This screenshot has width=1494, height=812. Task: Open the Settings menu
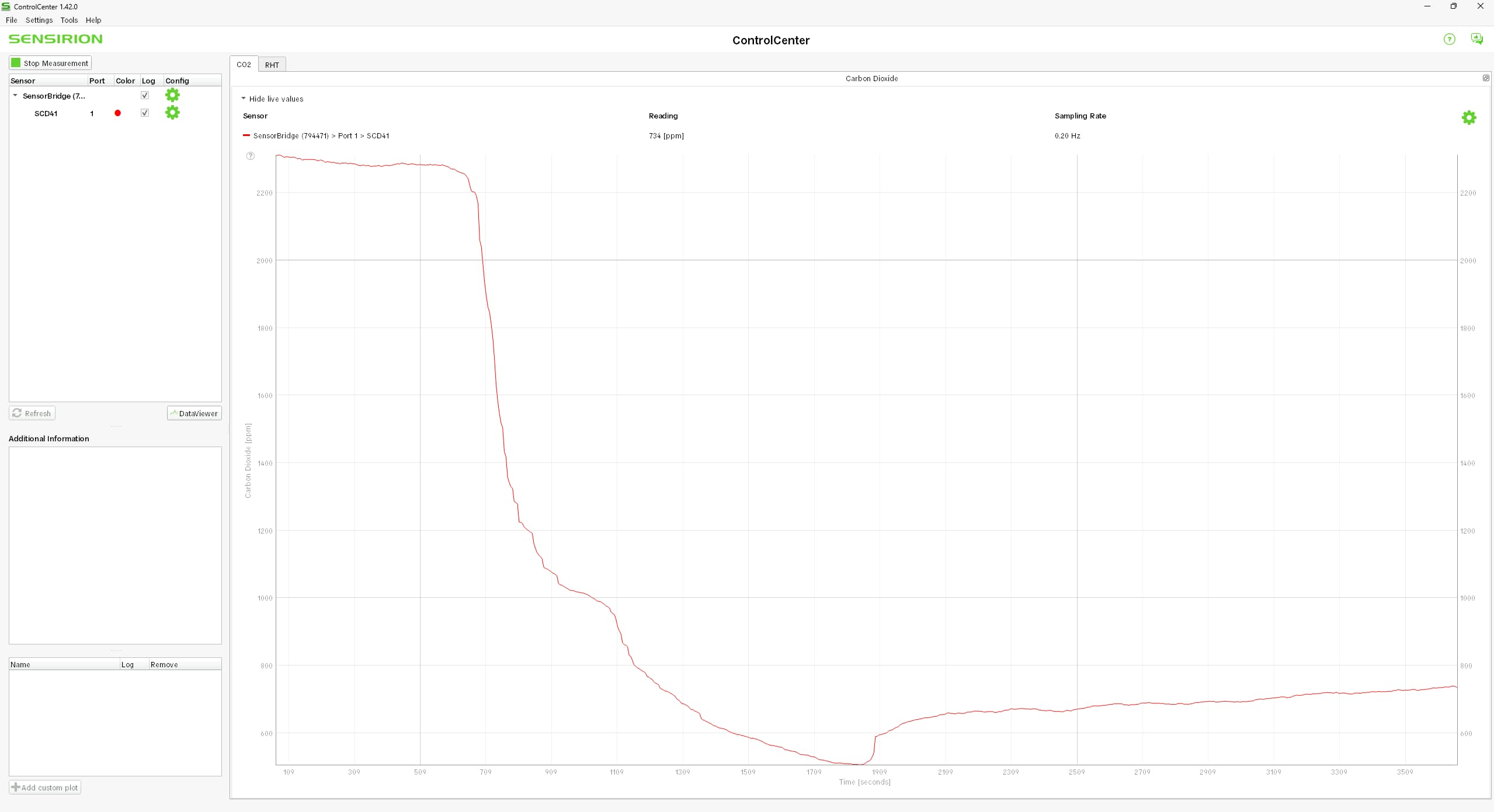(39, 20)
